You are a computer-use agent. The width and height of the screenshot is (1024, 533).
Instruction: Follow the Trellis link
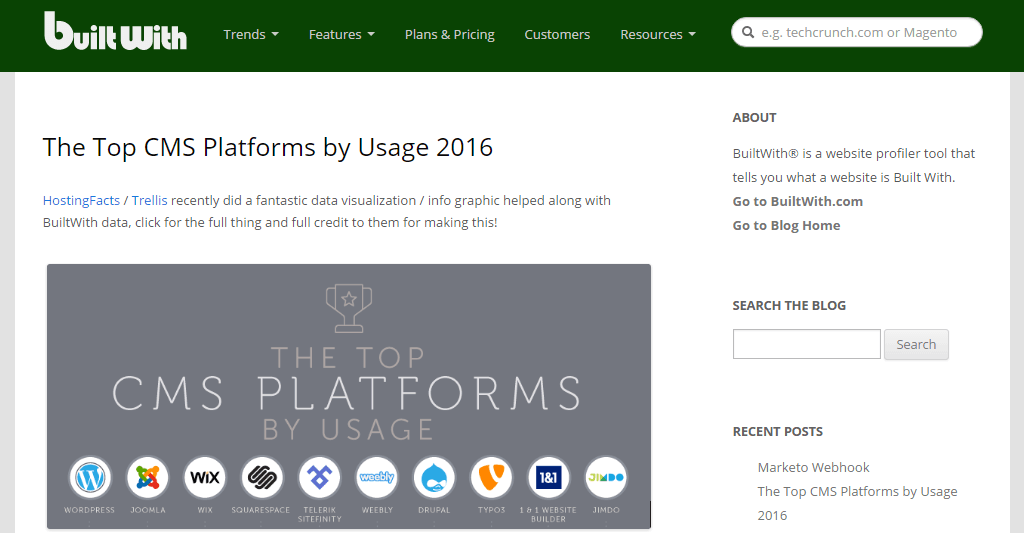click(x=150, y=201)
